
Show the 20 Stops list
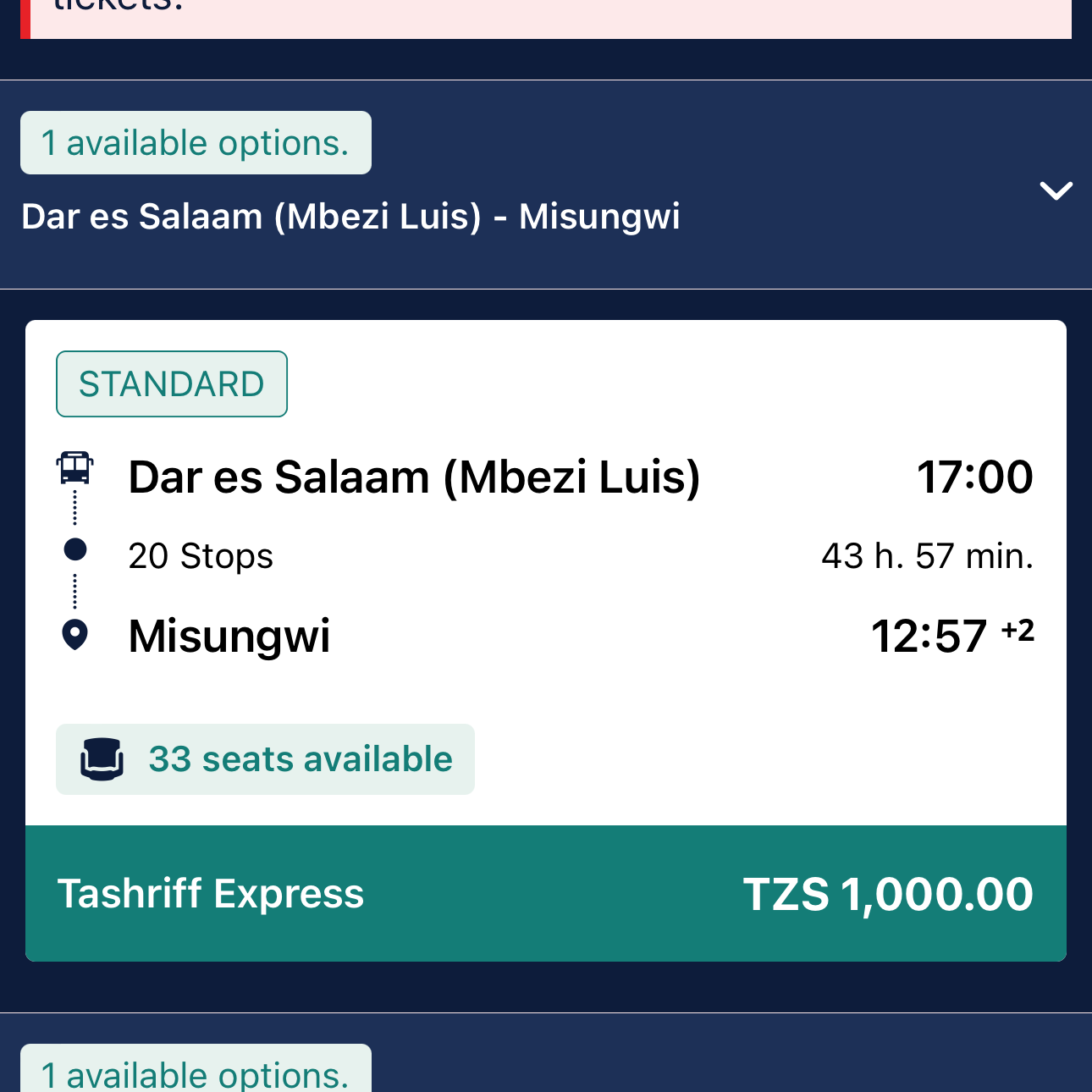point(201,556)
